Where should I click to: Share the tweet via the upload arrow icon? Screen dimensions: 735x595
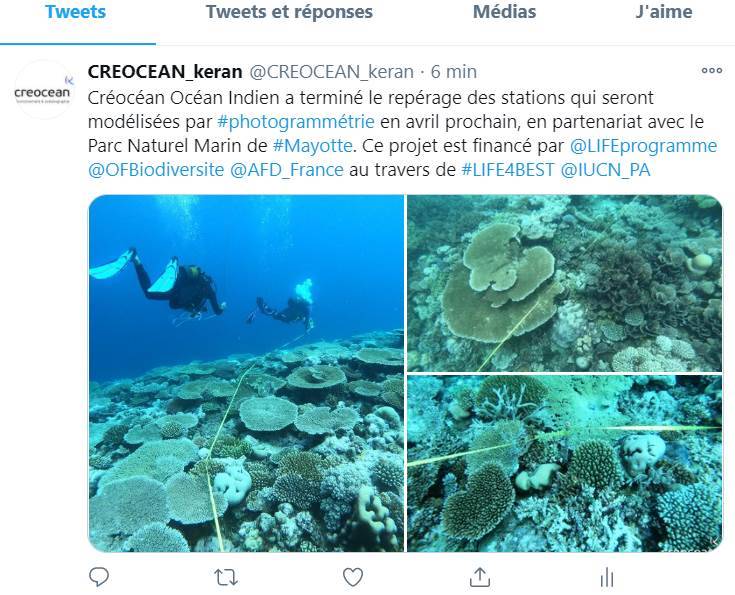[x=480, y=577]
